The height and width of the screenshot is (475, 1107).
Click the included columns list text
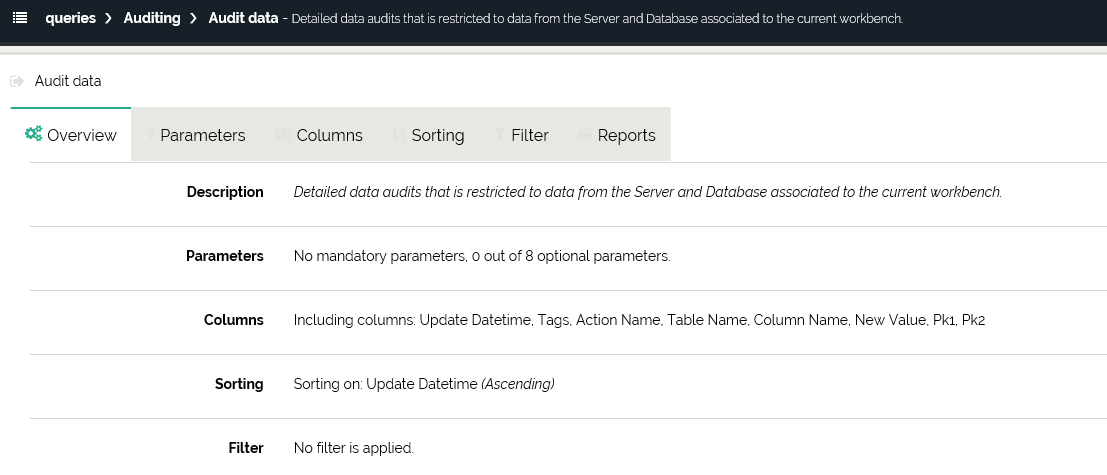pos(640,320)
